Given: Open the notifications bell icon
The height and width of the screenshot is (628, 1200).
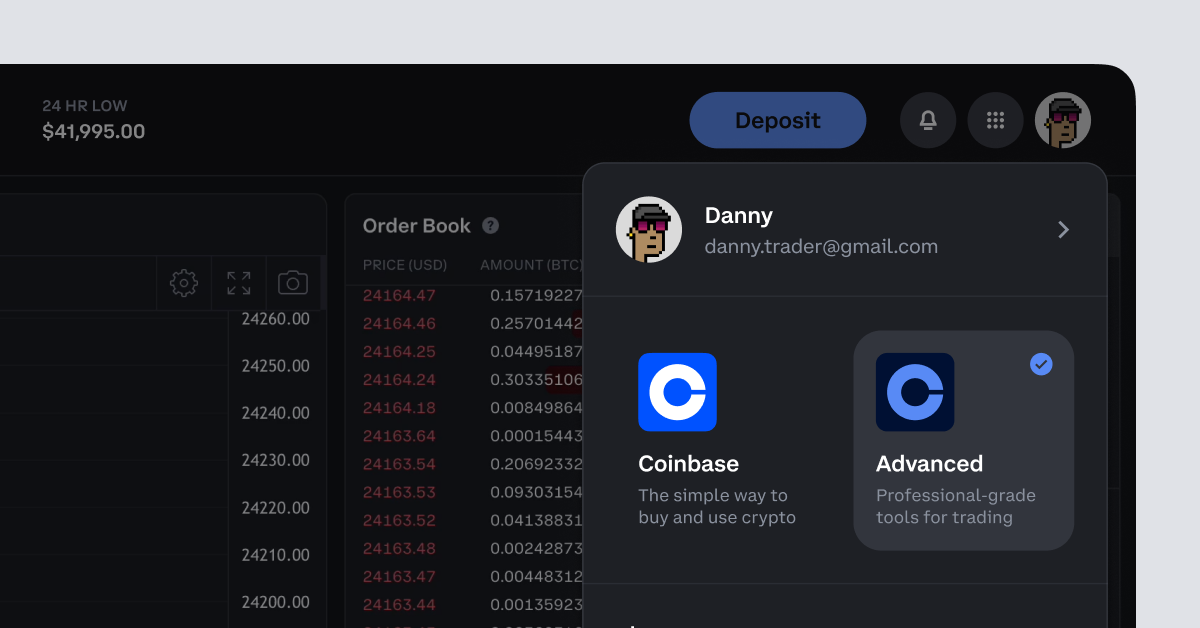Looking at the screenshot, I should [927, 120].
